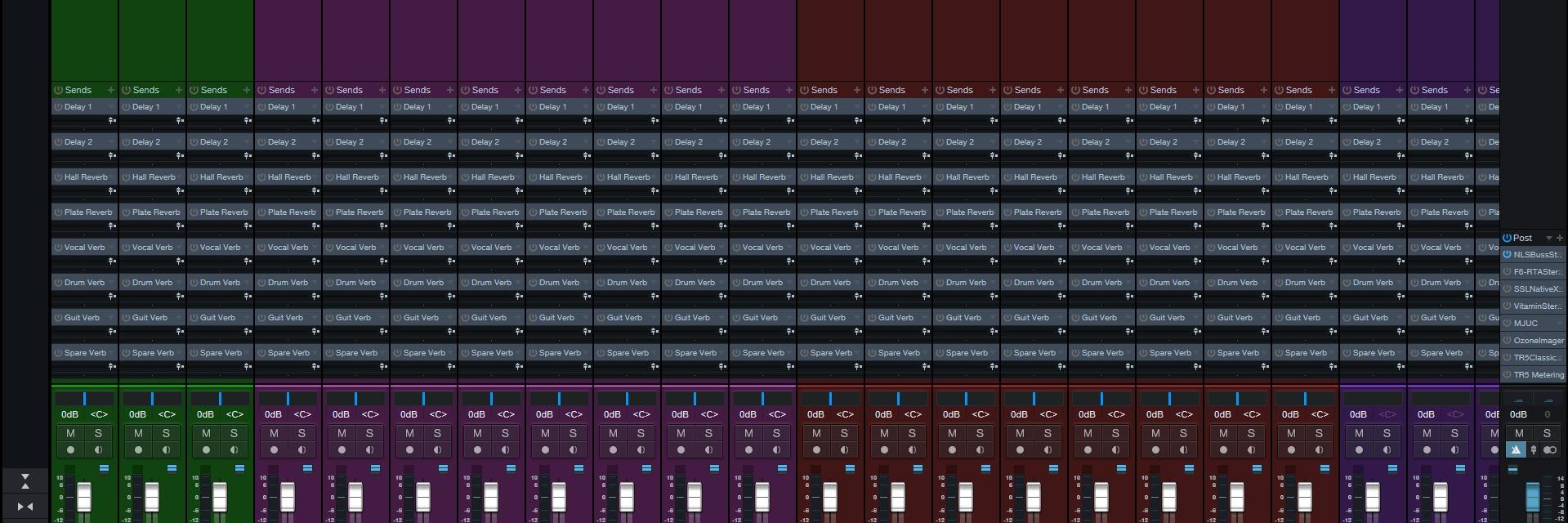The image size is (1568, 523).
Task: Activate the Delay 1 send on leftmost green channel
Action: (58, 107)
